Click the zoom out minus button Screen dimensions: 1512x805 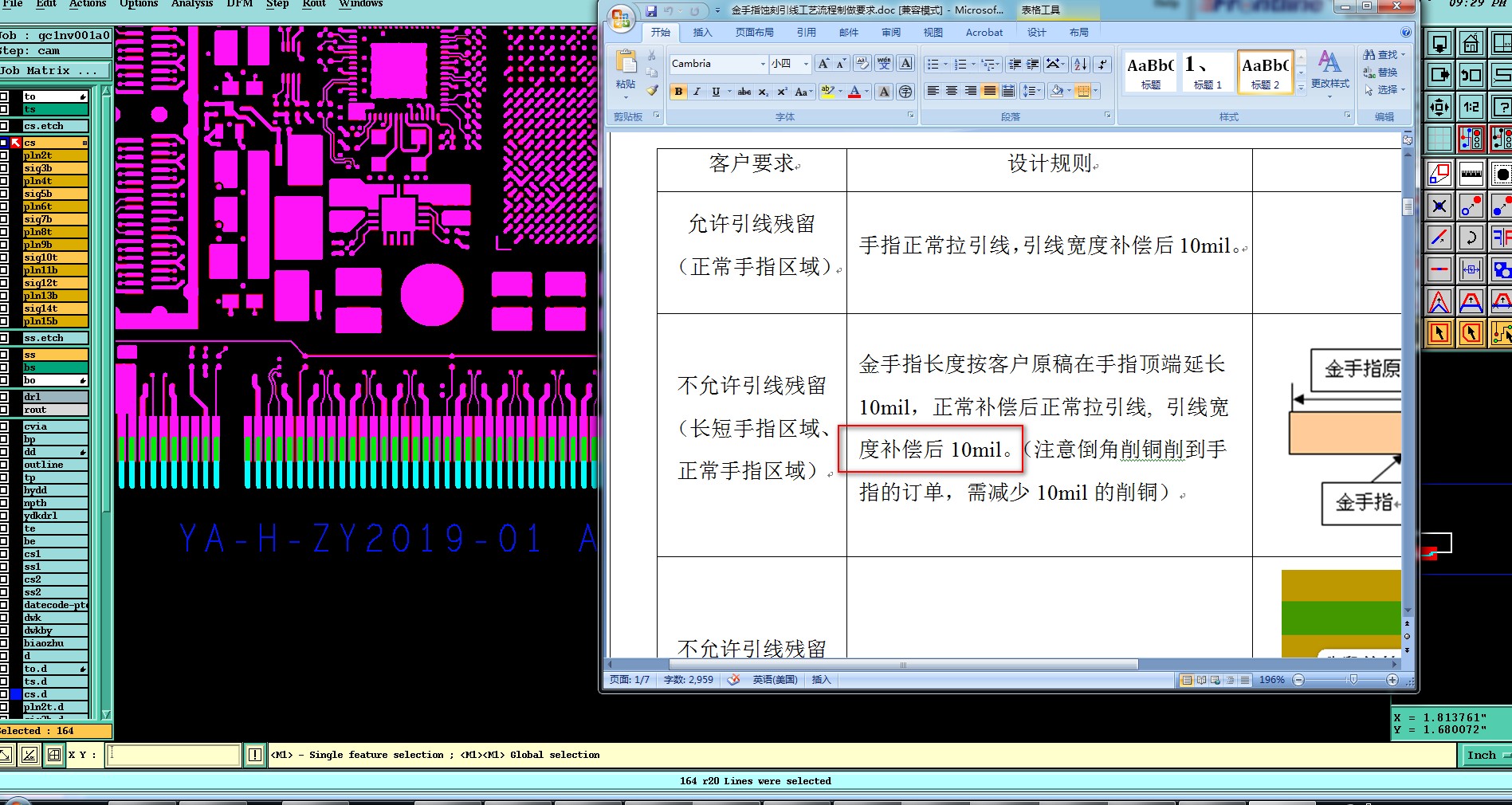click(1298, 680)
